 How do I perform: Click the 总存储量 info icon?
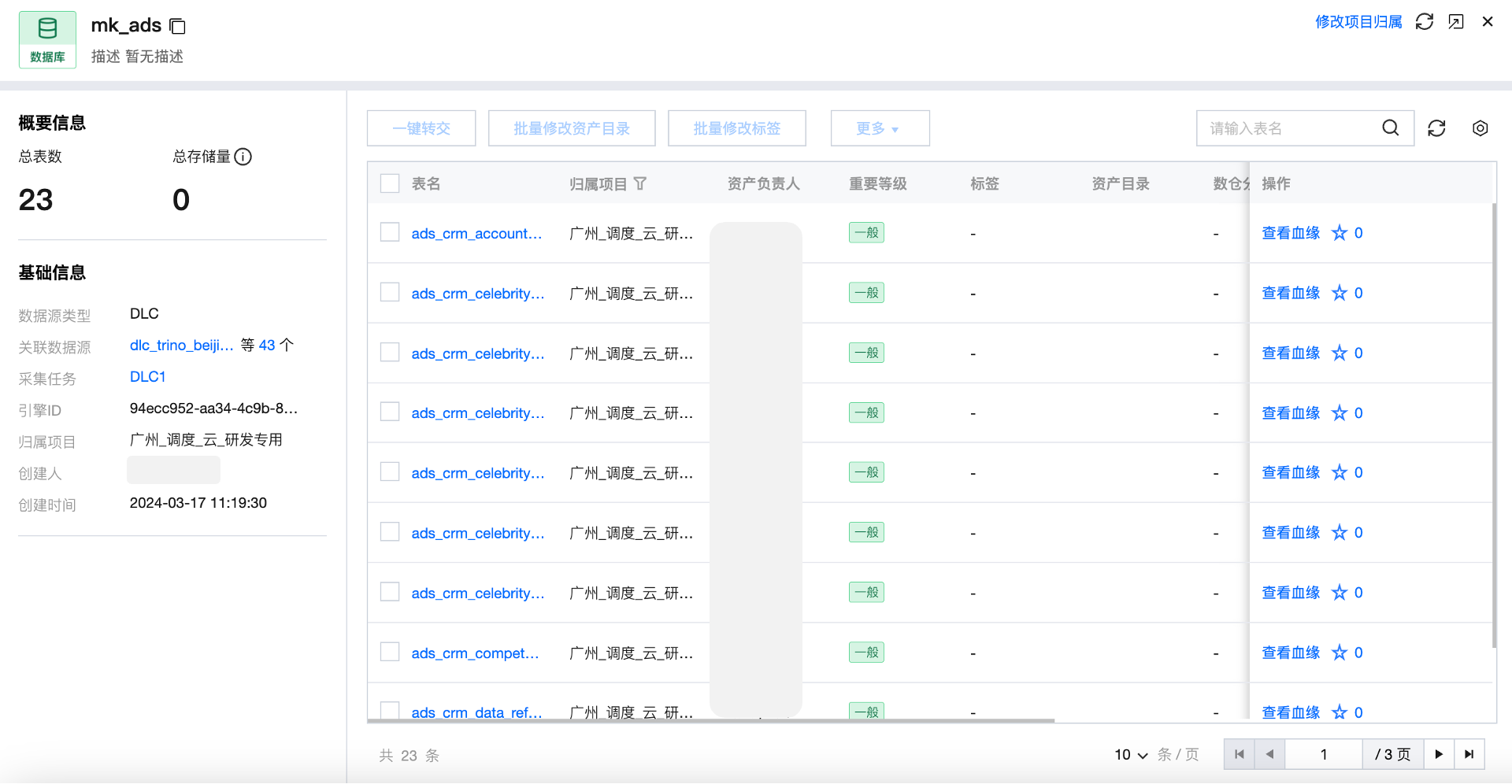[x=243, y=157]
